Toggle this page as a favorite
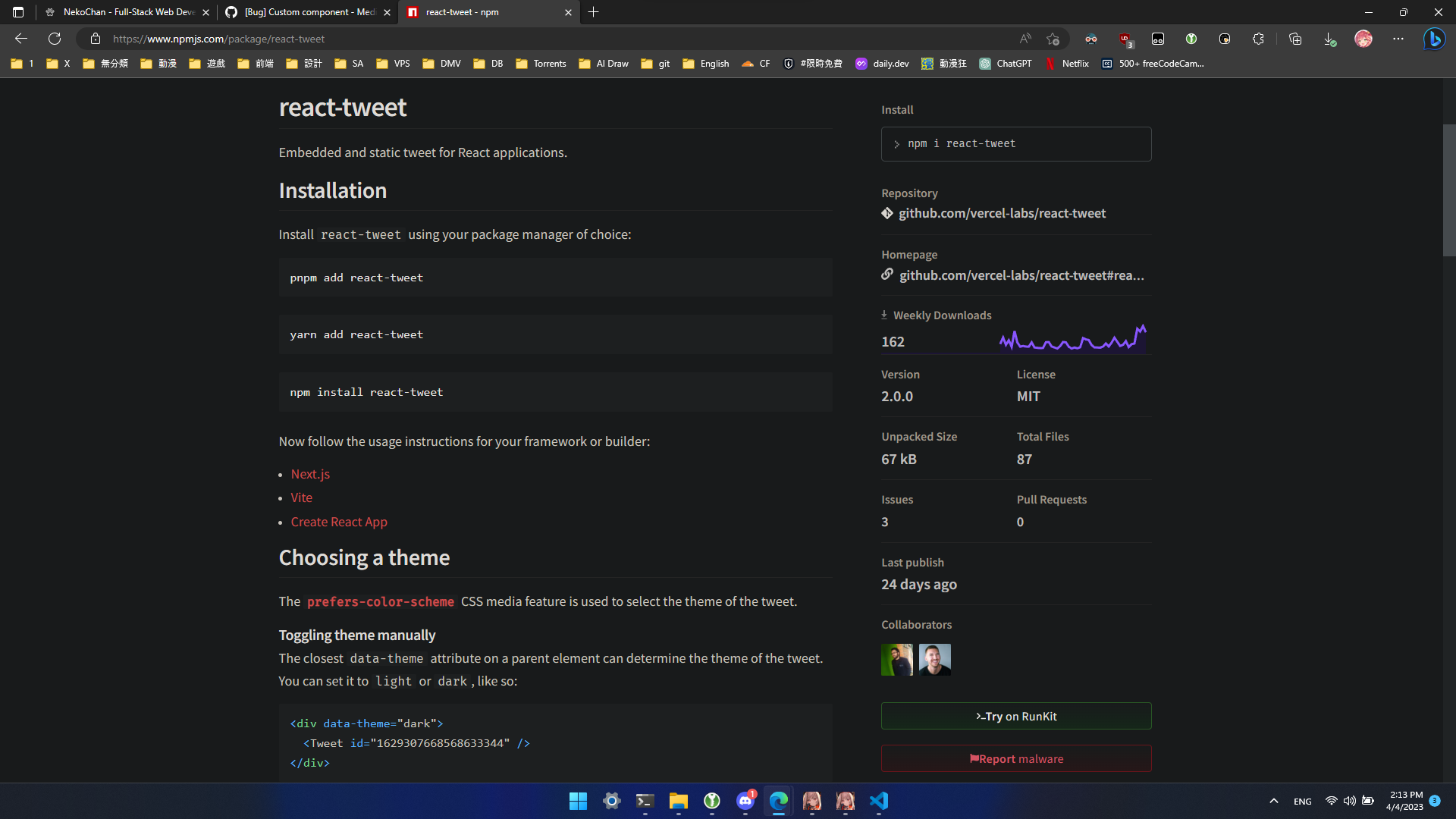 click(1053, 39)
